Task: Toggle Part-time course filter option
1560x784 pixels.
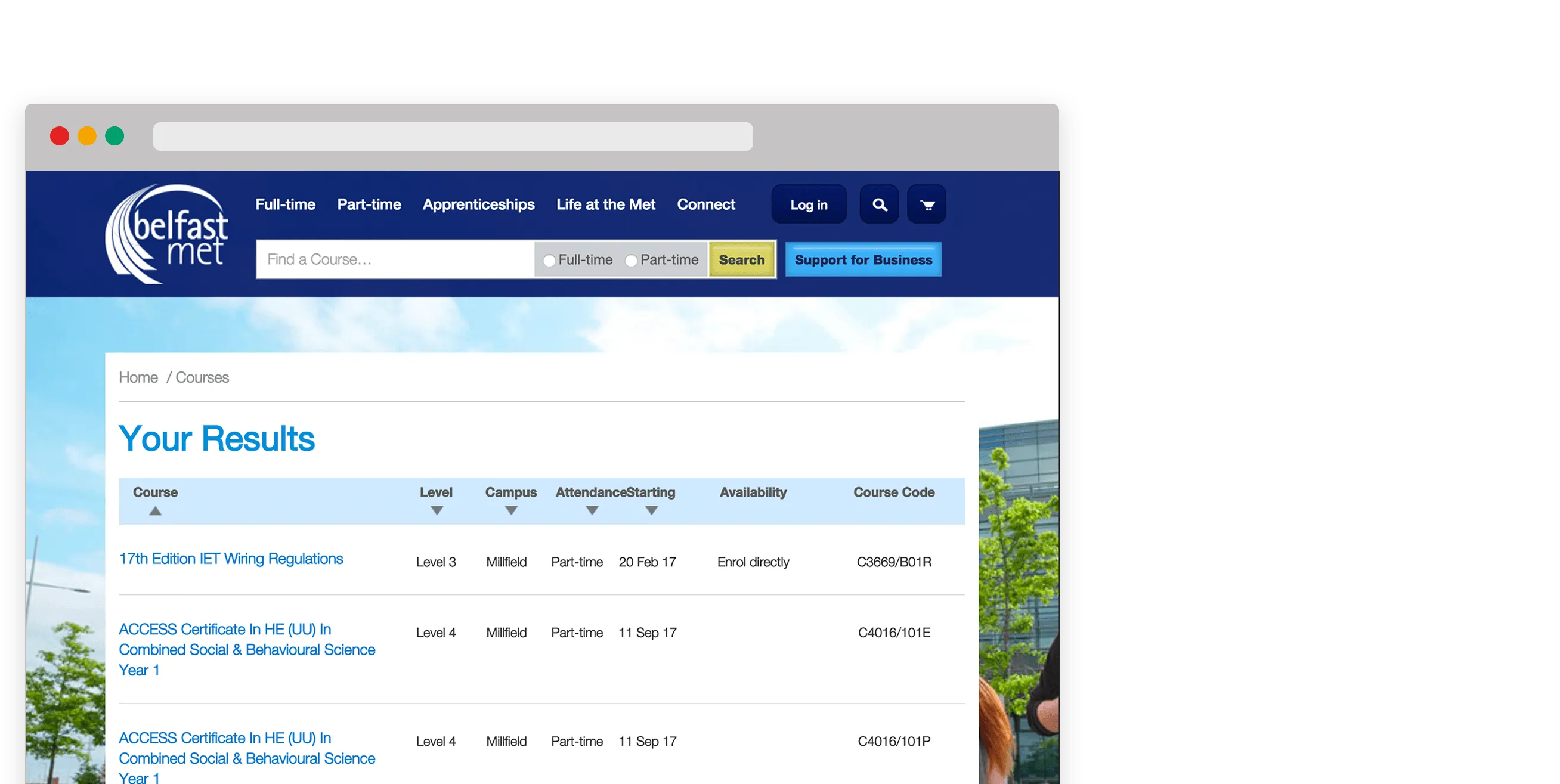Action: click(x=631, y=259)
